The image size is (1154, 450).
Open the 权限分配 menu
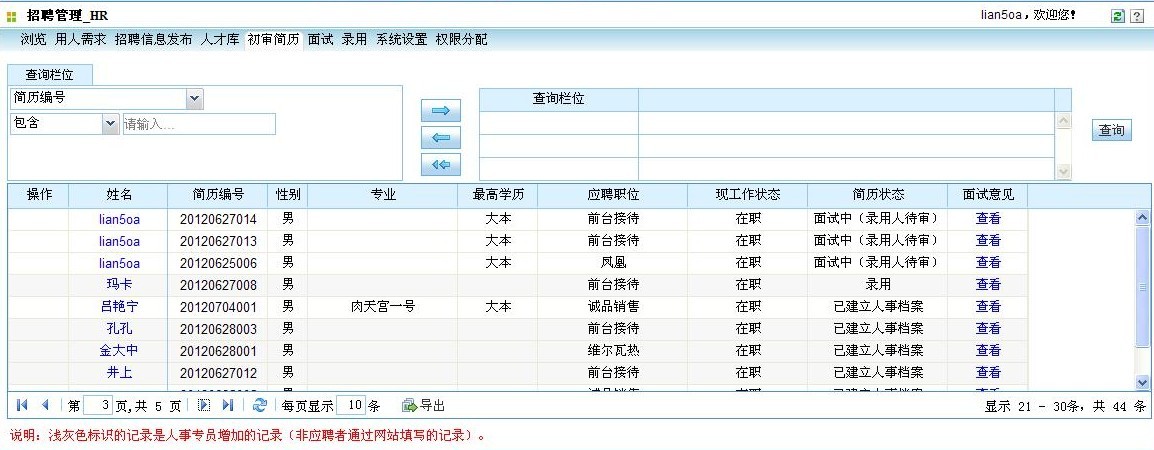coord(461,40)
